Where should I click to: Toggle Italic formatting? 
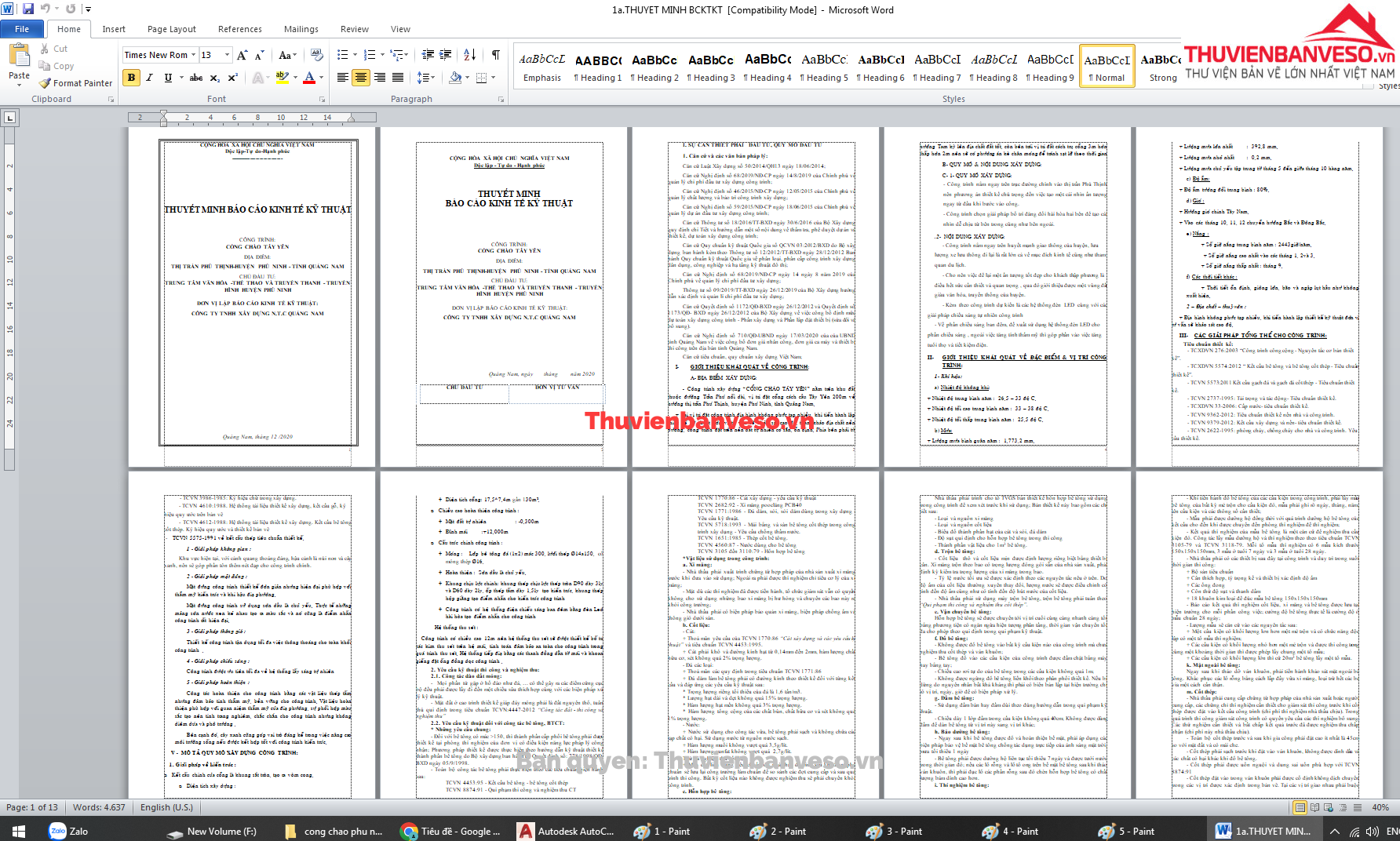click(x=149, y=78)
